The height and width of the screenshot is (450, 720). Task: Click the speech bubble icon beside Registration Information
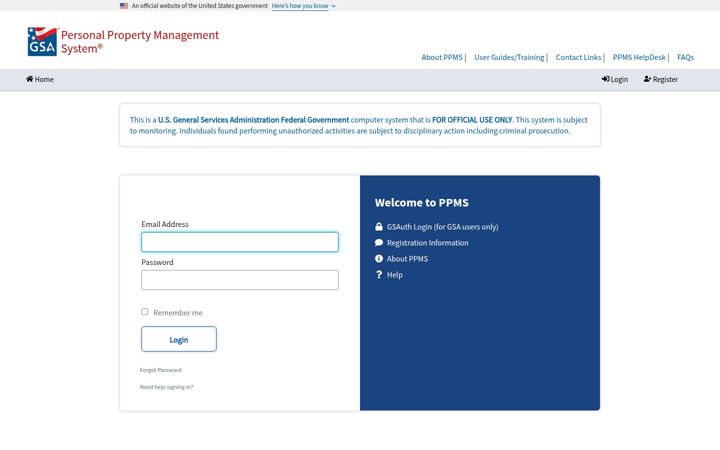[379, 242]
